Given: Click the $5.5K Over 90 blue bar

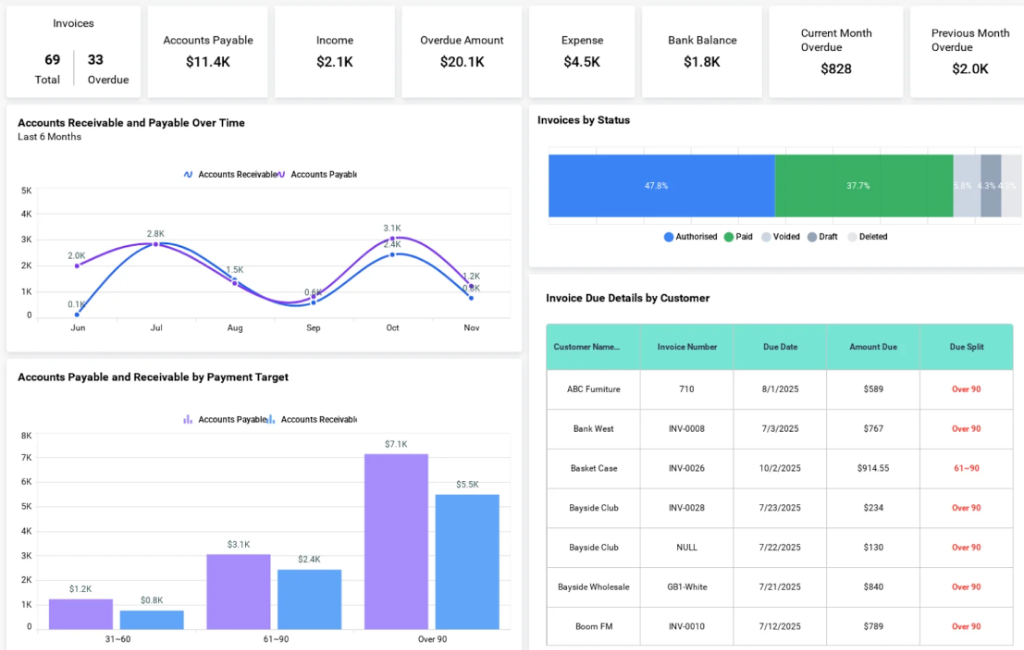Looking at the screenshot, I should pyautogui.click(x=468, y=562).
